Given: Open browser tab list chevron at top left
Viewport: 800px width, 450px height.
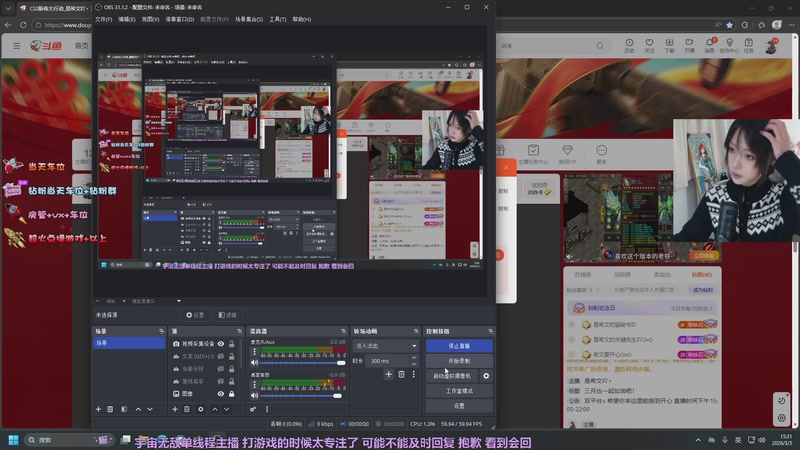Looking at the screenshot, I should point(8,8).
